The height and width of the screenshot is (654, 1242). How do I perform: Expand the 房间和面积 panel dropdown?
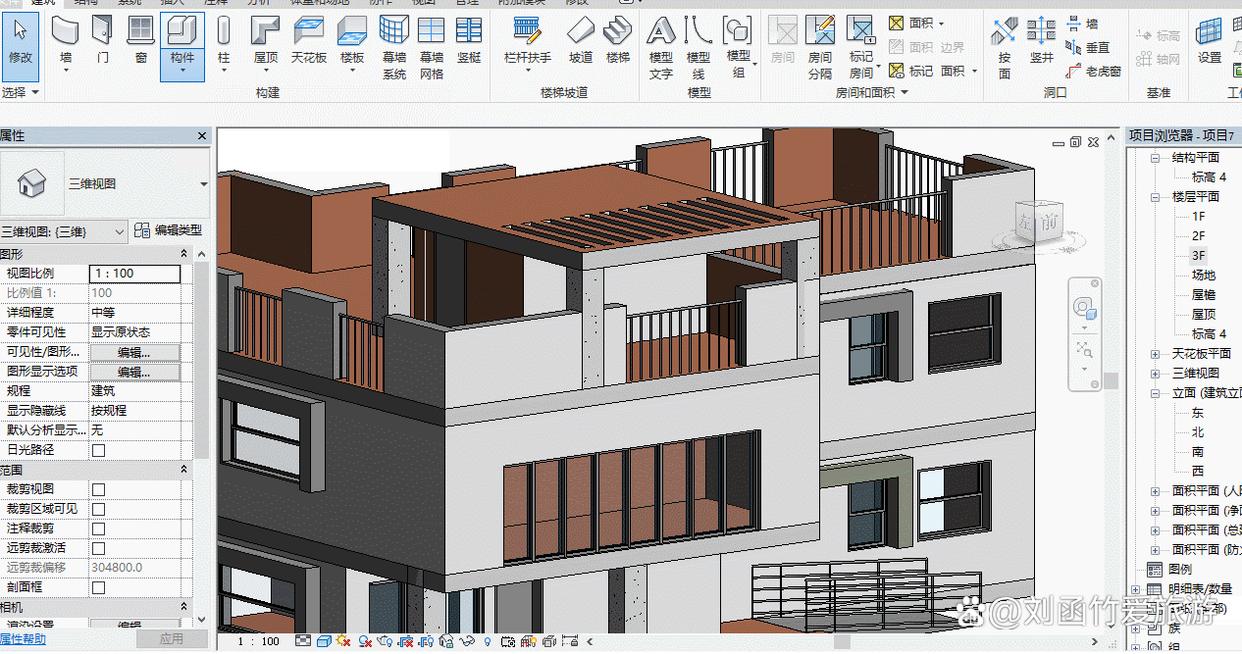point(871,92)
